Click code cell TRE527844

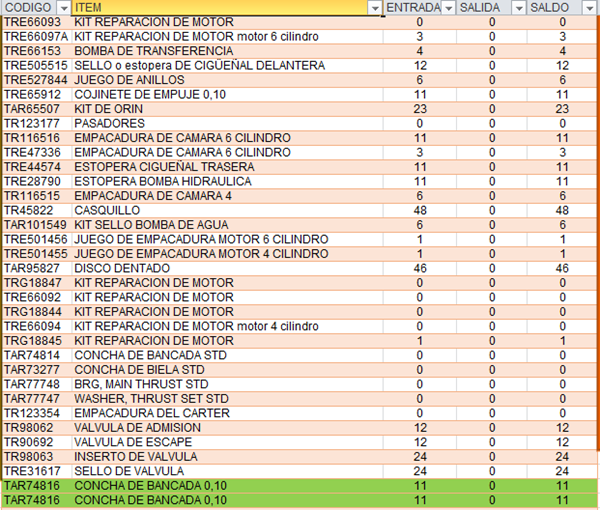(37, 80)
